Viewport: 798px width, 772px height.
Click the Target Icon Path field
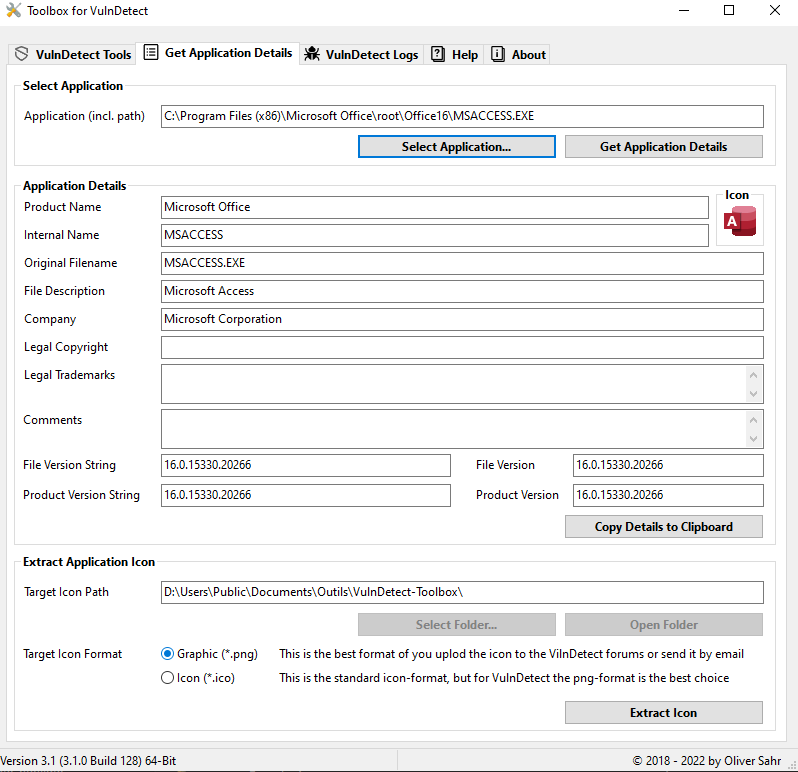click(x=462, y=592)
